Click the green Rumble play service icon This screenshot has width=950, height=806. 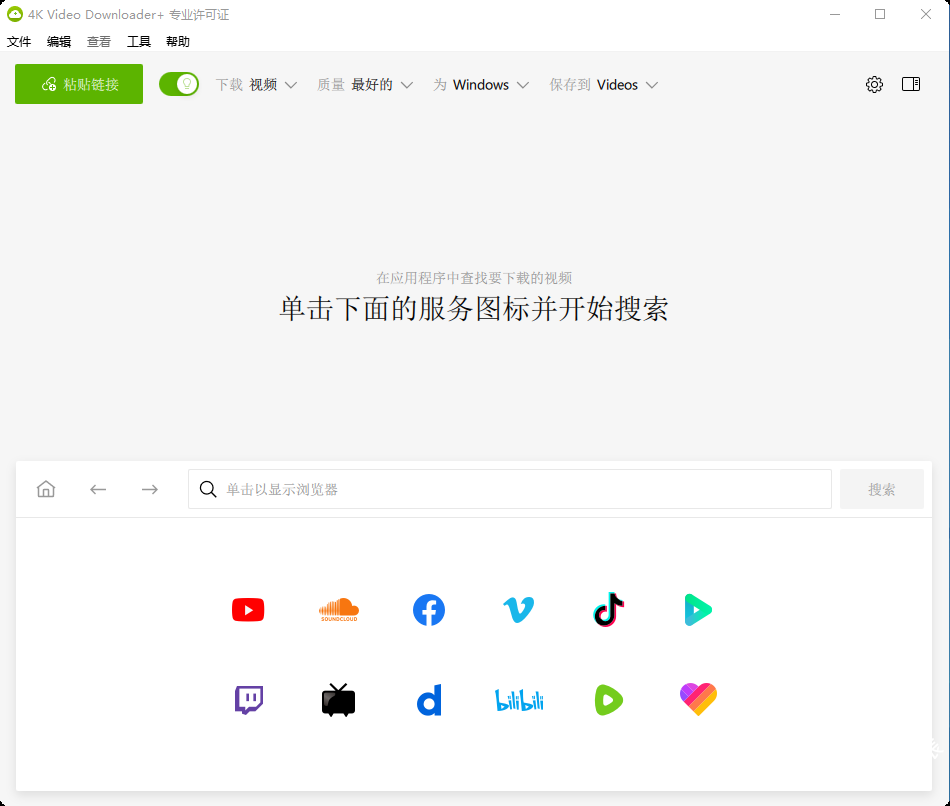tap(609, 700)
